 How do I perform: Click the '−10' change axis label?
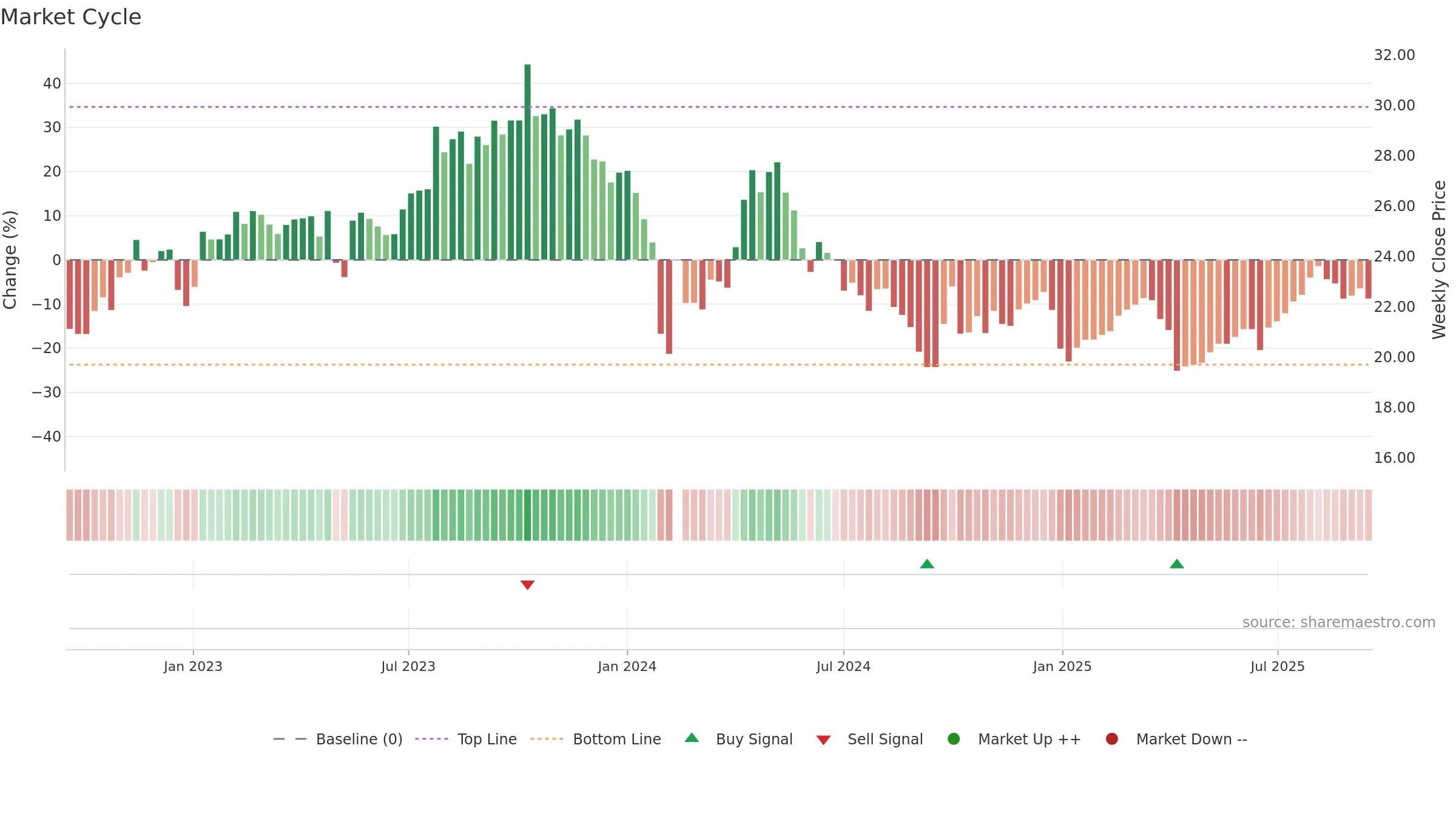47,305
